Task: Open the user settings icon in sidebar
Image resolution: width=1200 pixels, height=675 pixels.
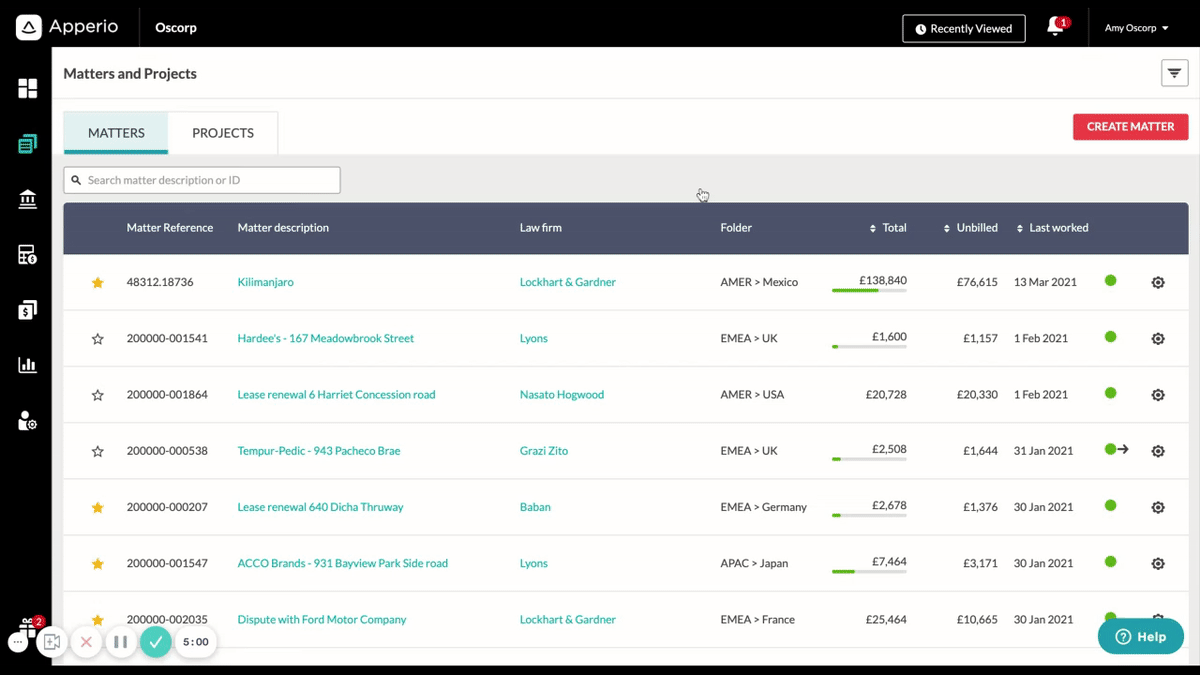Action: [x=27, y=421]
